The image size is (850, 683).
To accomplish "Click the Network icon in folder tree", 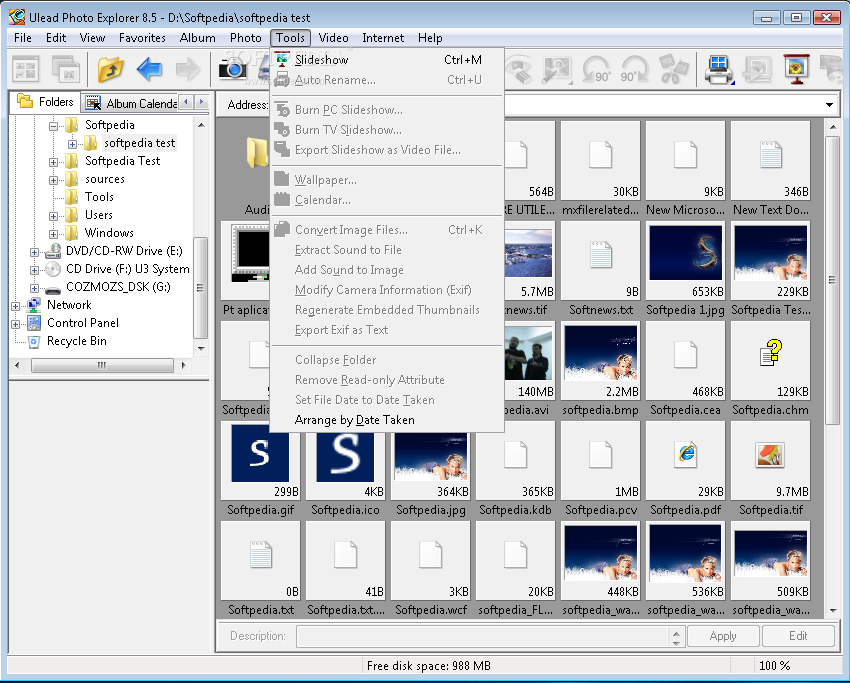I will coord(34,305).
